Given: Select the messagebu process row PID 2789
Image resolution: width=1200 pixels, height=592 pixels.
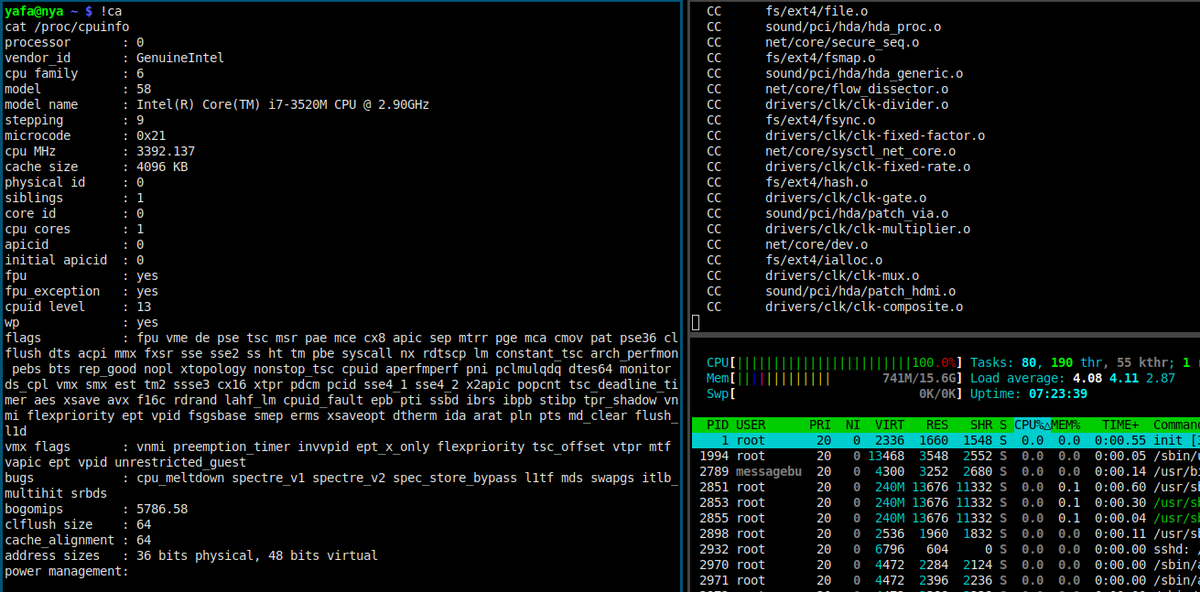Looking at the screenshot, I should tap(945, 472).
